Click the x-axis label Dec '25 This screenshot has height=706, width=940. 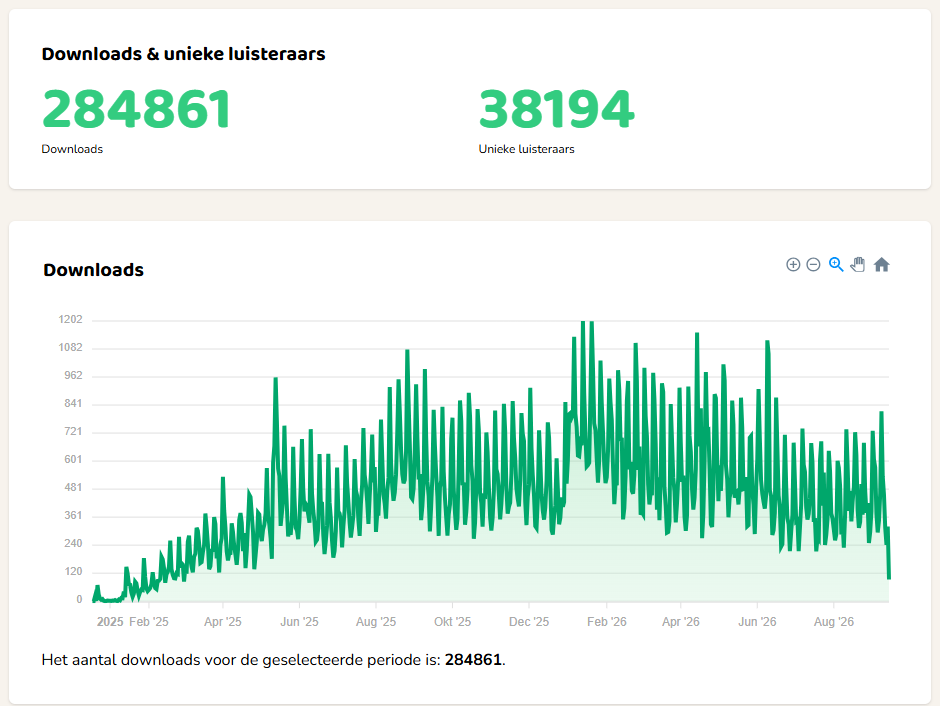pos(529,622)
